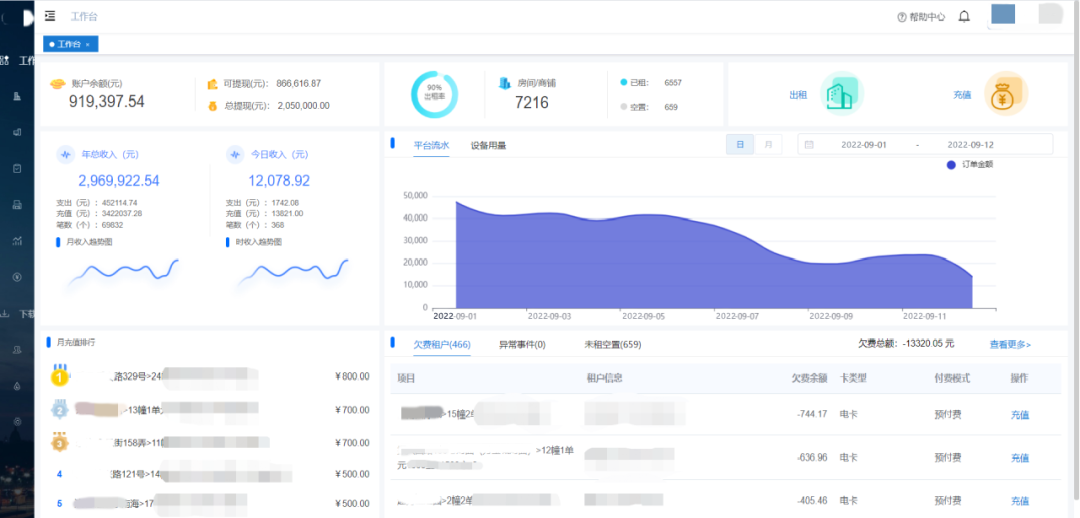Click 查看更多 link
The height and width of the screenshot is (518, 1080).
click(x=1010, y=345)
